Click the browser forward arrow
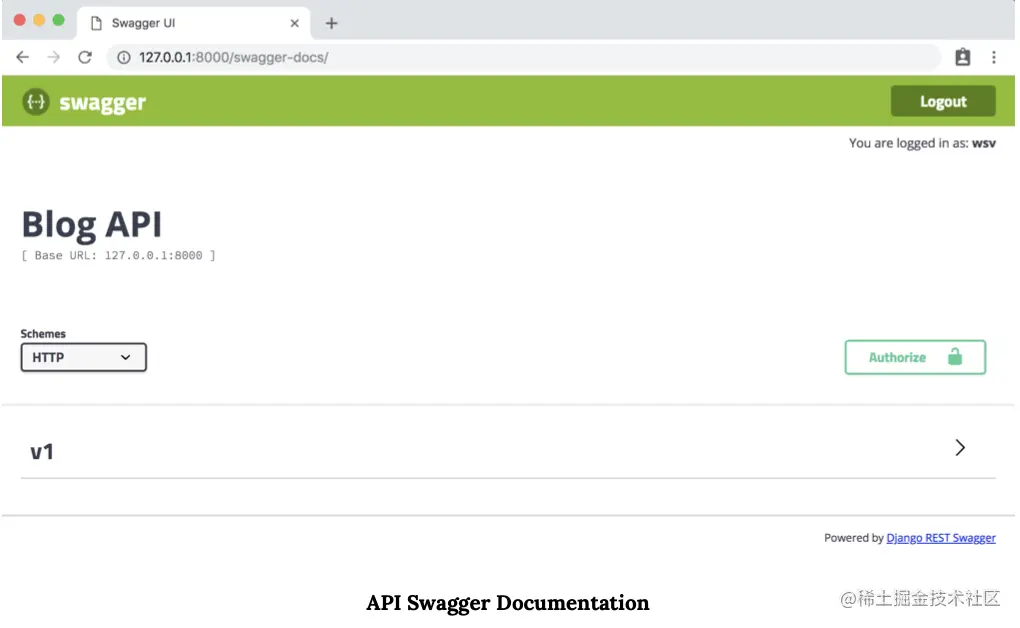1020x628 pixels. click(x=53, y=57)
